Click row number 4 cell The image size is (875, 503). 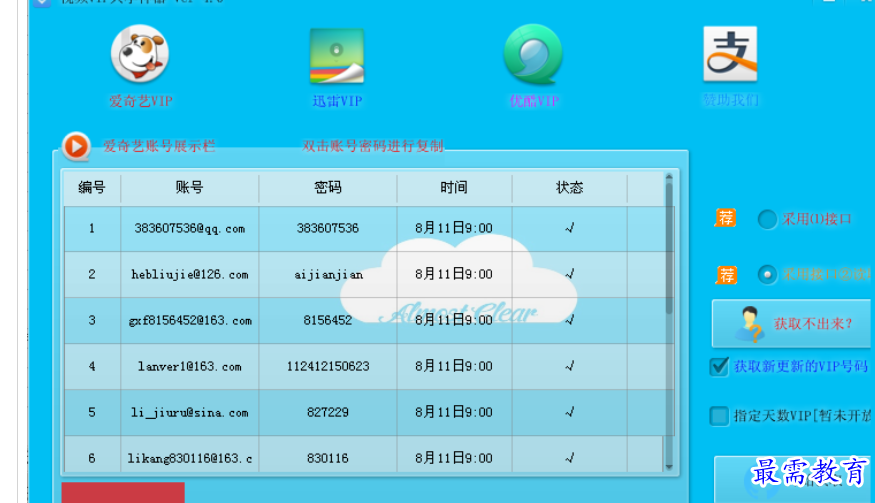pos(92,367)
